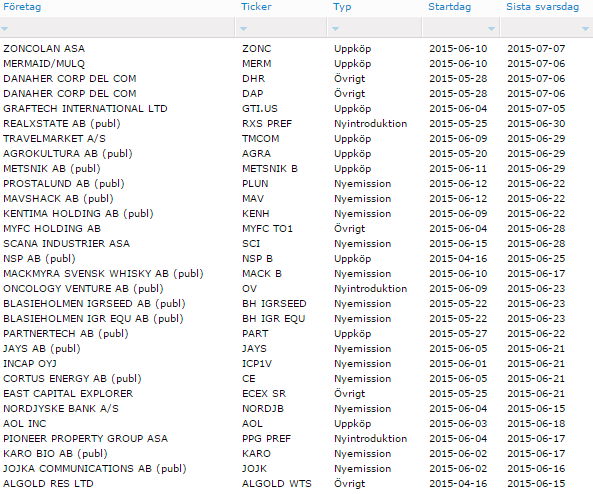Select JOJKA COMMUNICATIONS AB (publ)
Image resolution: width=593 pixels, height=494 pixels.
pos(95,469)
